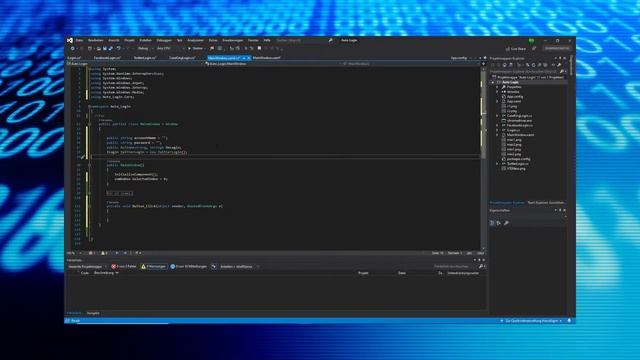Expand Verweise node in Solution Explorer
640x360 pixels.
point(497,92)
